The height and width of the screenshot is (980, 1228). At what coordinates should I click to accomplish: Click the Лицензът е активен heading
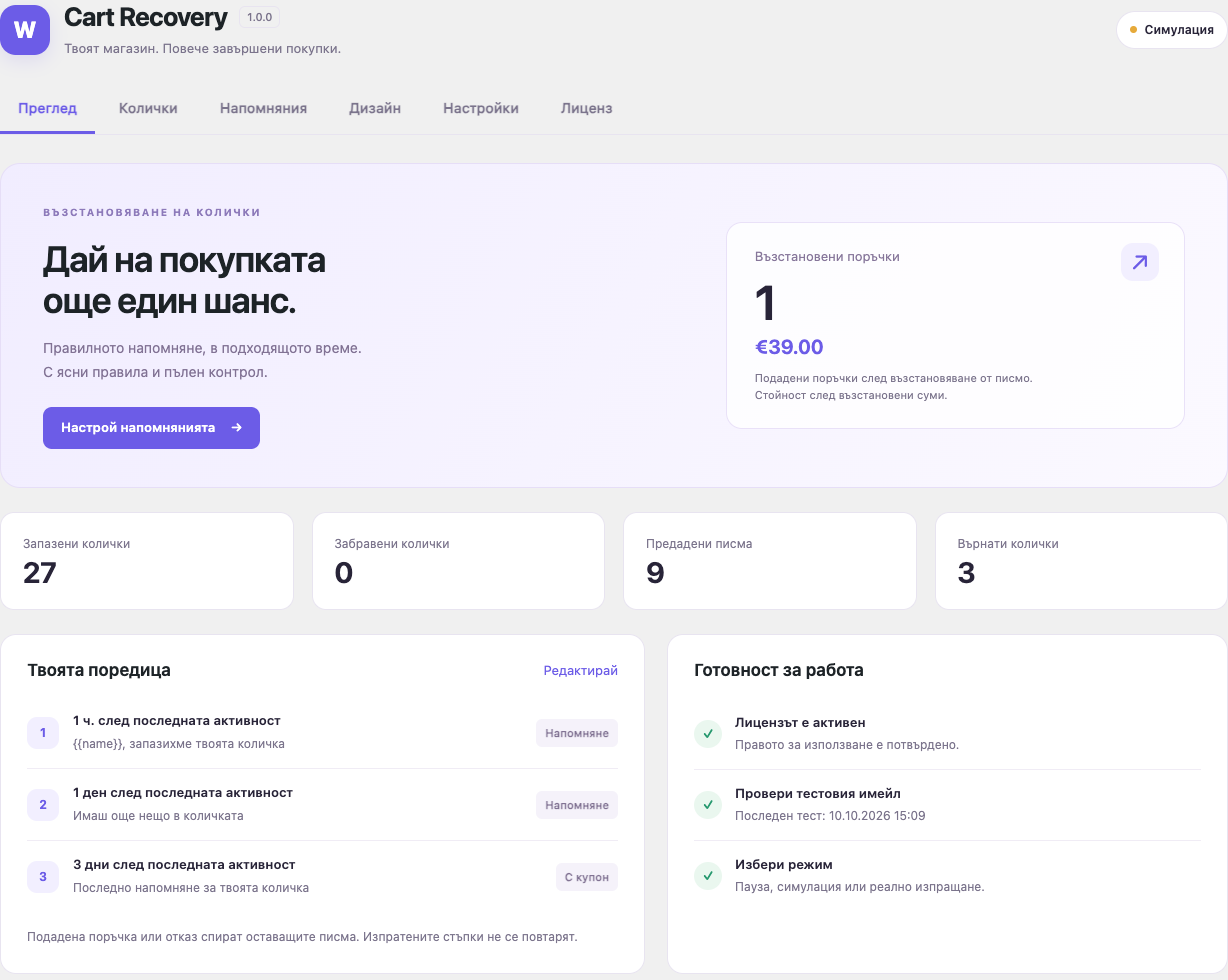pos(800,722)
